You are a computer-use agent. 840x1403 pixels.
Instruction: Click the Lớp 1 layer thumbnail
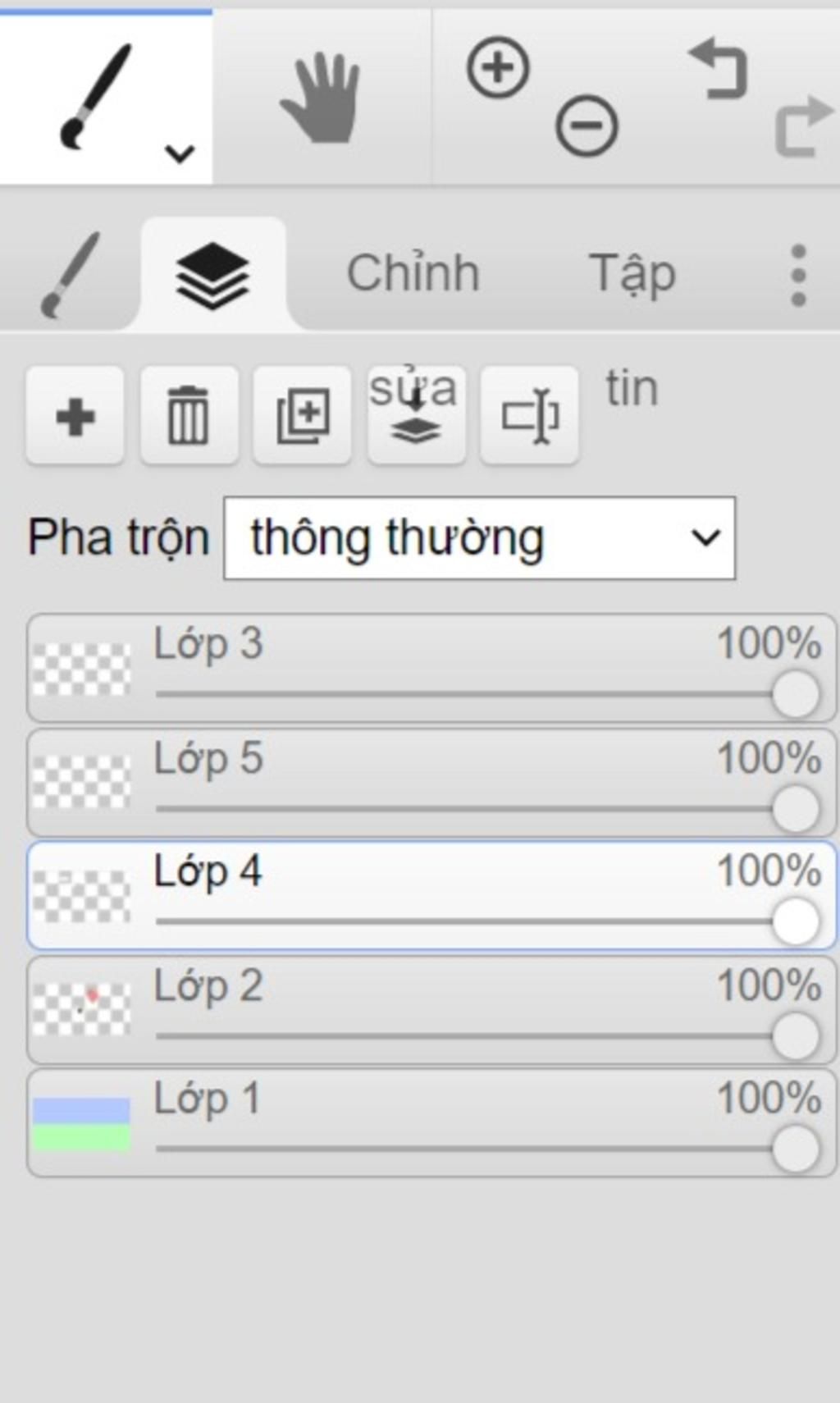[x=81, y=1124]
